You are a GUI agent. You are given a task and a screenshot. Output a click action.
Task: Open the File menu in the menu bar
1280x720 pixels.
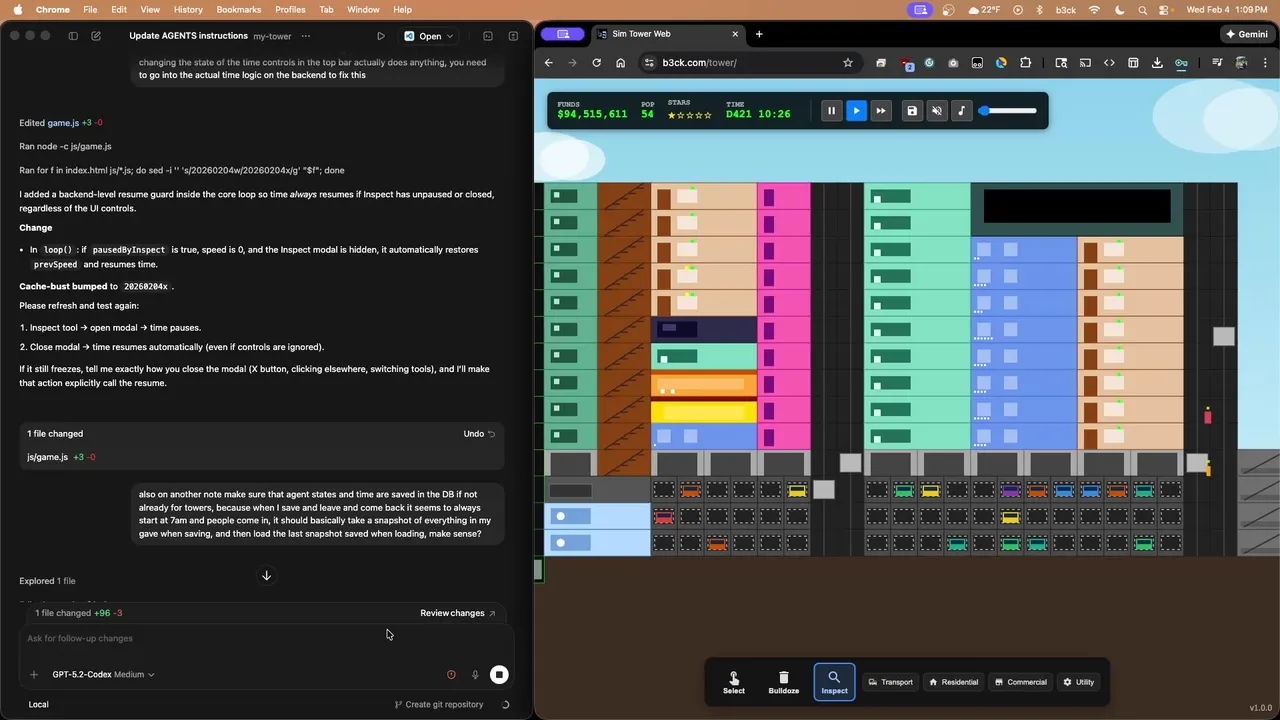[90, 9]
